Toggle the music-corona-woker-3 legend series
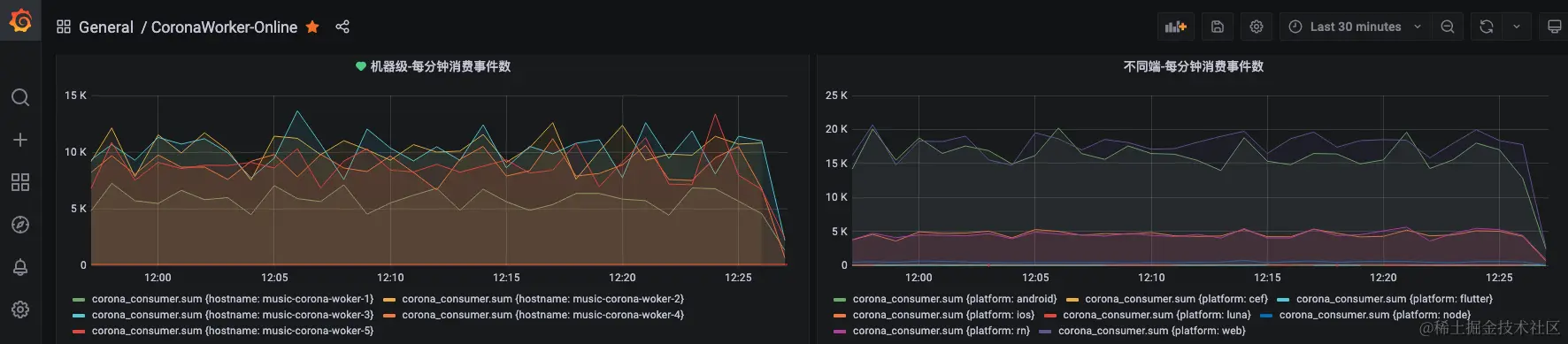Image resolution: width=1568 pixels, height=344 pixels. pyautogui.click(x=233, y=315)
